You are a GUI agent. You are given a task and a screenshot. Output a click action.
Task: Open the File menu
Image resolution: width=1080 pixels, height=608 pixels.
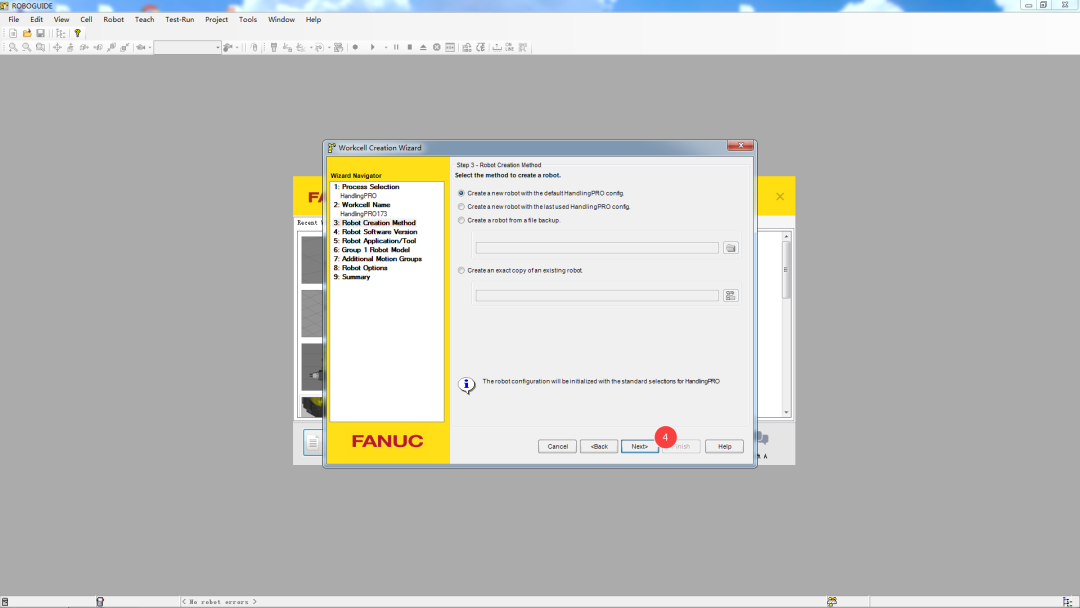click(14, 19)
